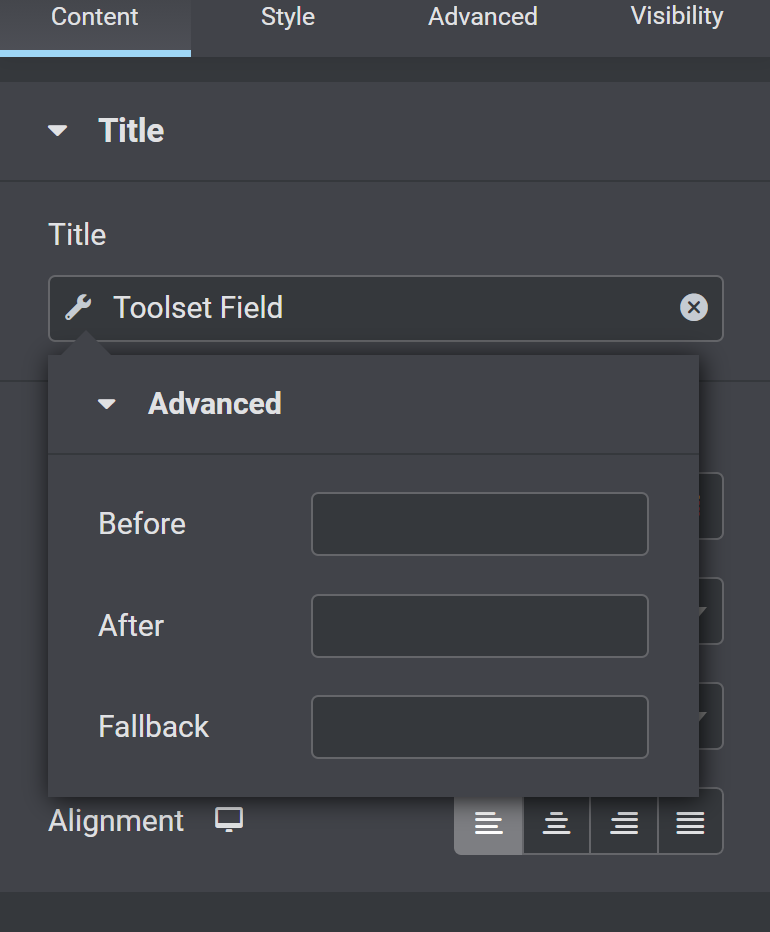The width and height of the screenshot is (770, 932).
Task: Collapse the Advanced popup section arrow
Action: pyautogui.click(x=106, y=404)
